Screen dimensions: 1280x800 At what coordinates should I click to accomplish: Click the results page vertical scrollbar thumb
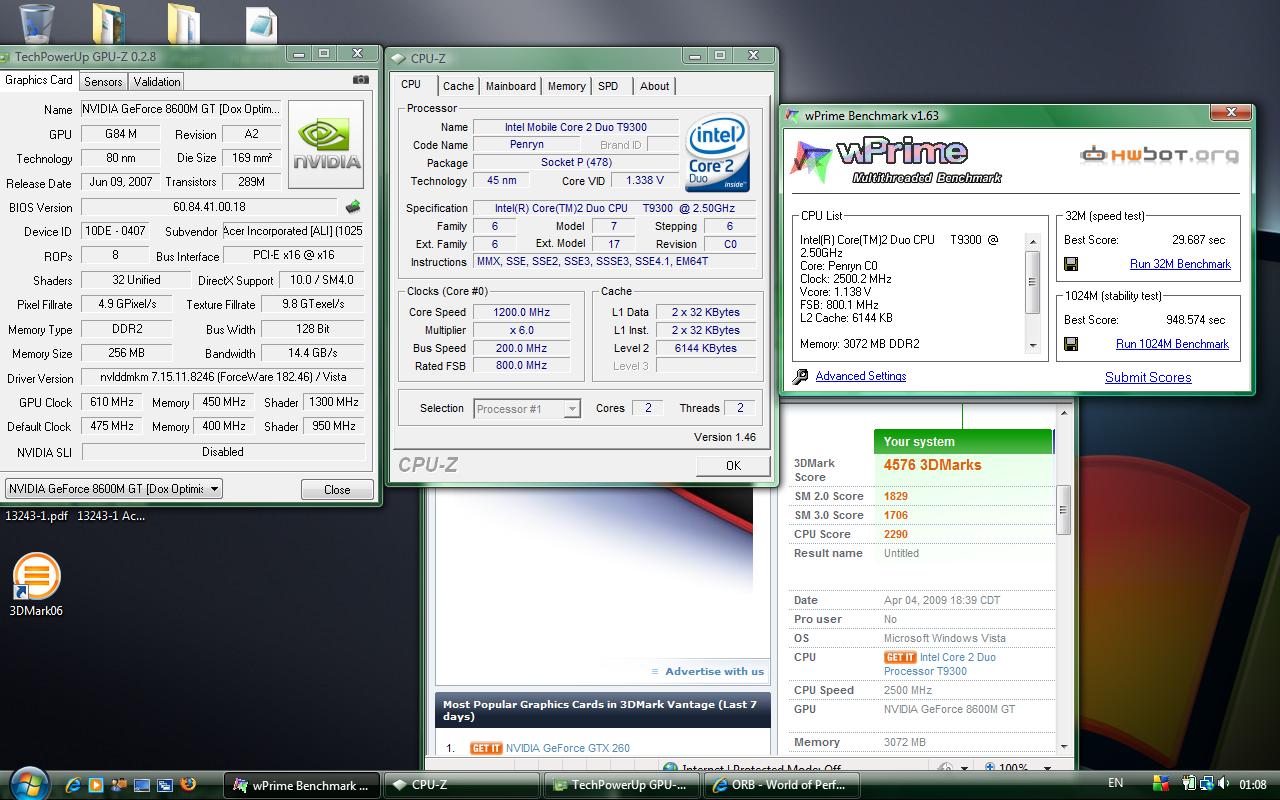(1063, 511)
